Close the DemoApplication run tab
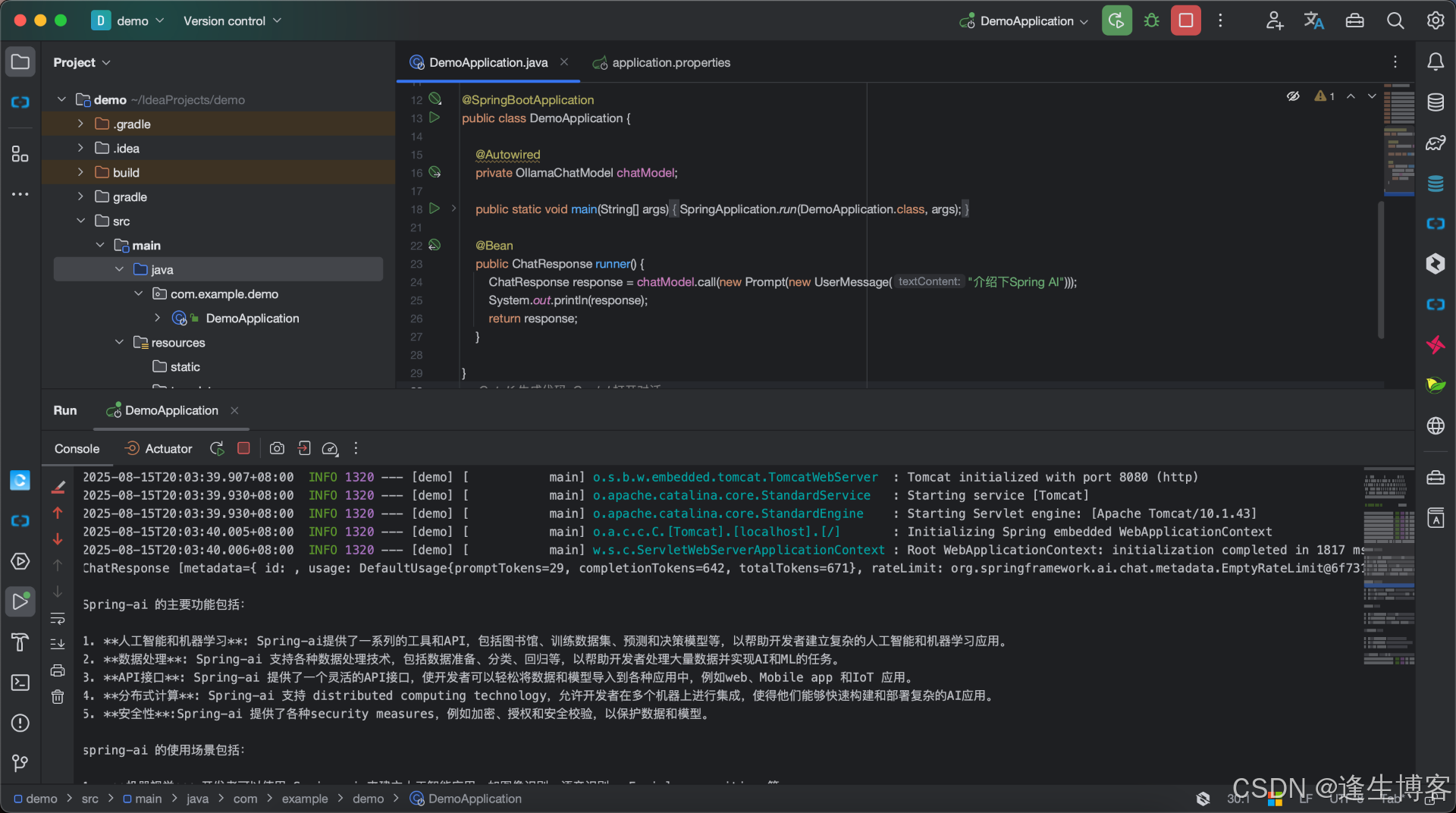 pyautogui.click(x=234, y=410)
